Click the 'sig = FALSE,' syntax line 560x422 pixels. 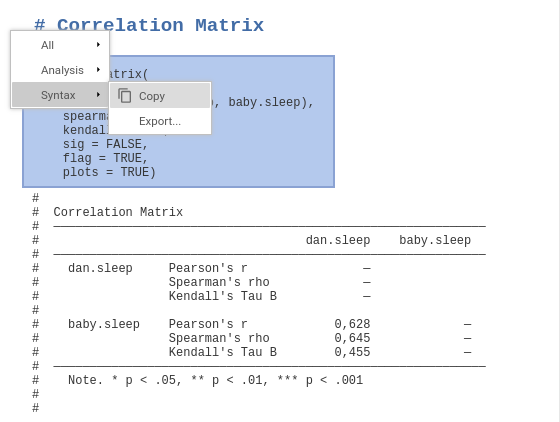(x=105, y=144)
